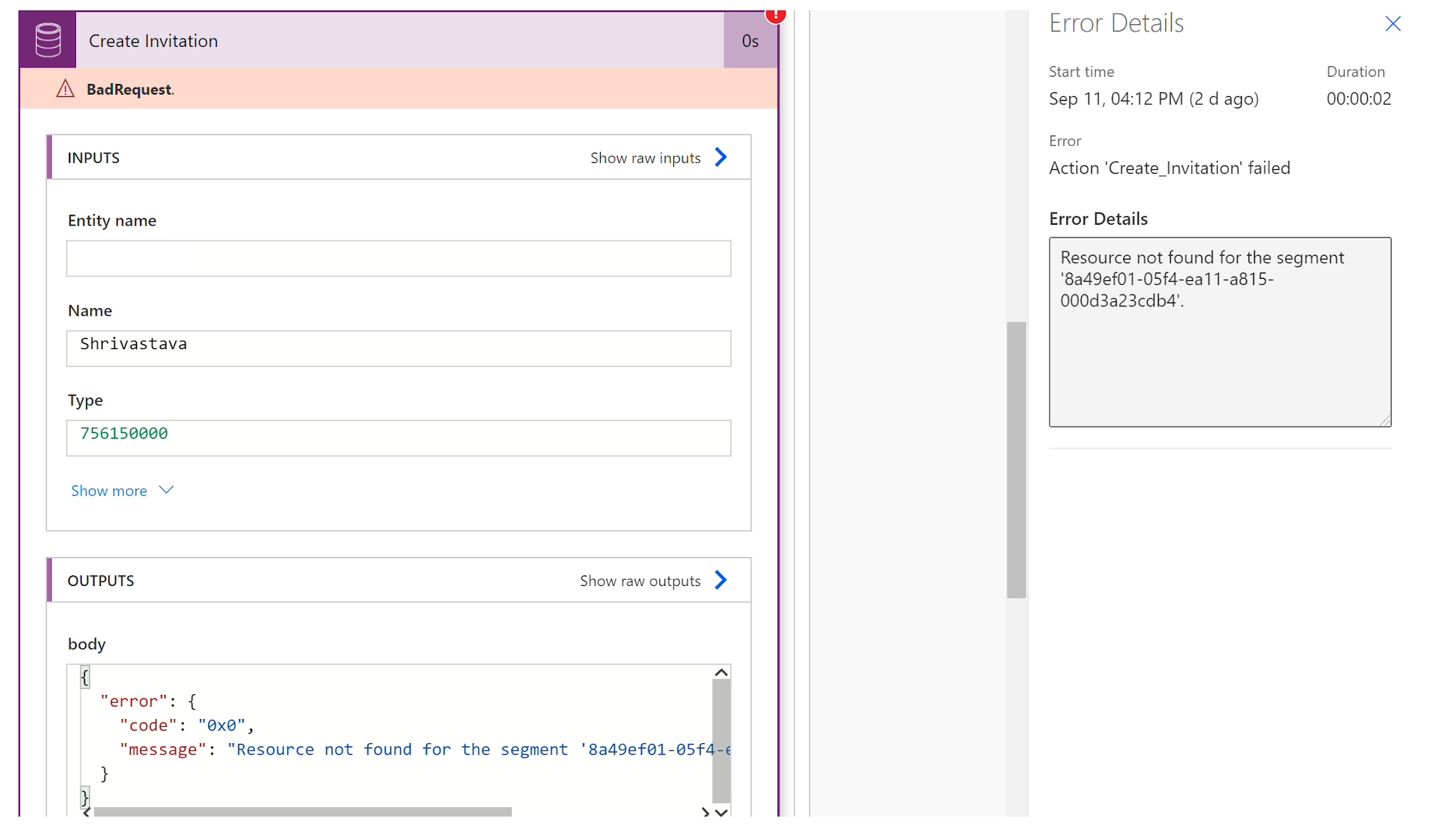1456x830 pixels.
Task: Click the body horizontal scrollbar thumb
Action: click(302, 812)
